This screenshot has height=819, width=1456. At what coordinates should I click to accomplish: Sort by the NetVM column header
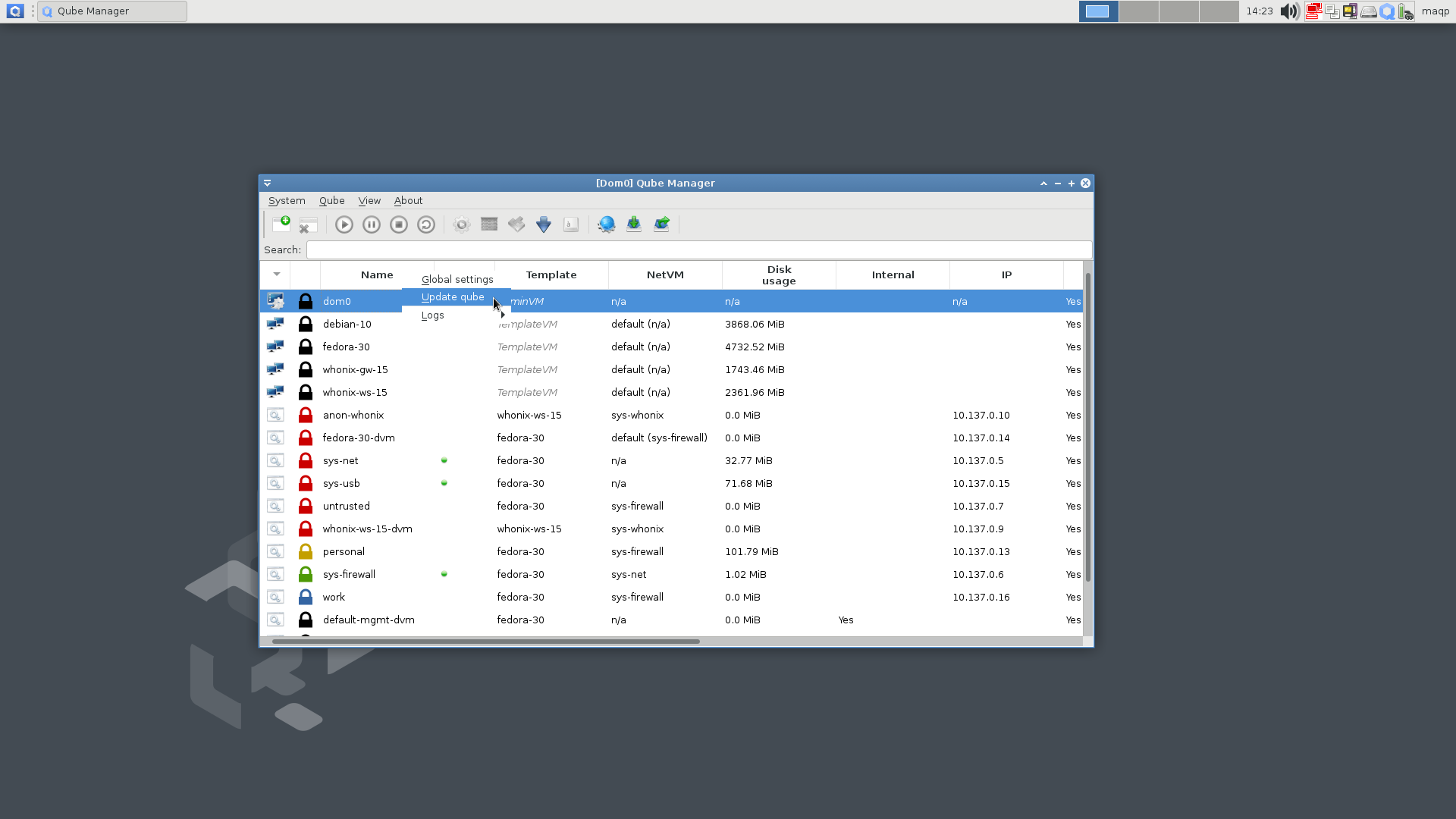point(665,275)
